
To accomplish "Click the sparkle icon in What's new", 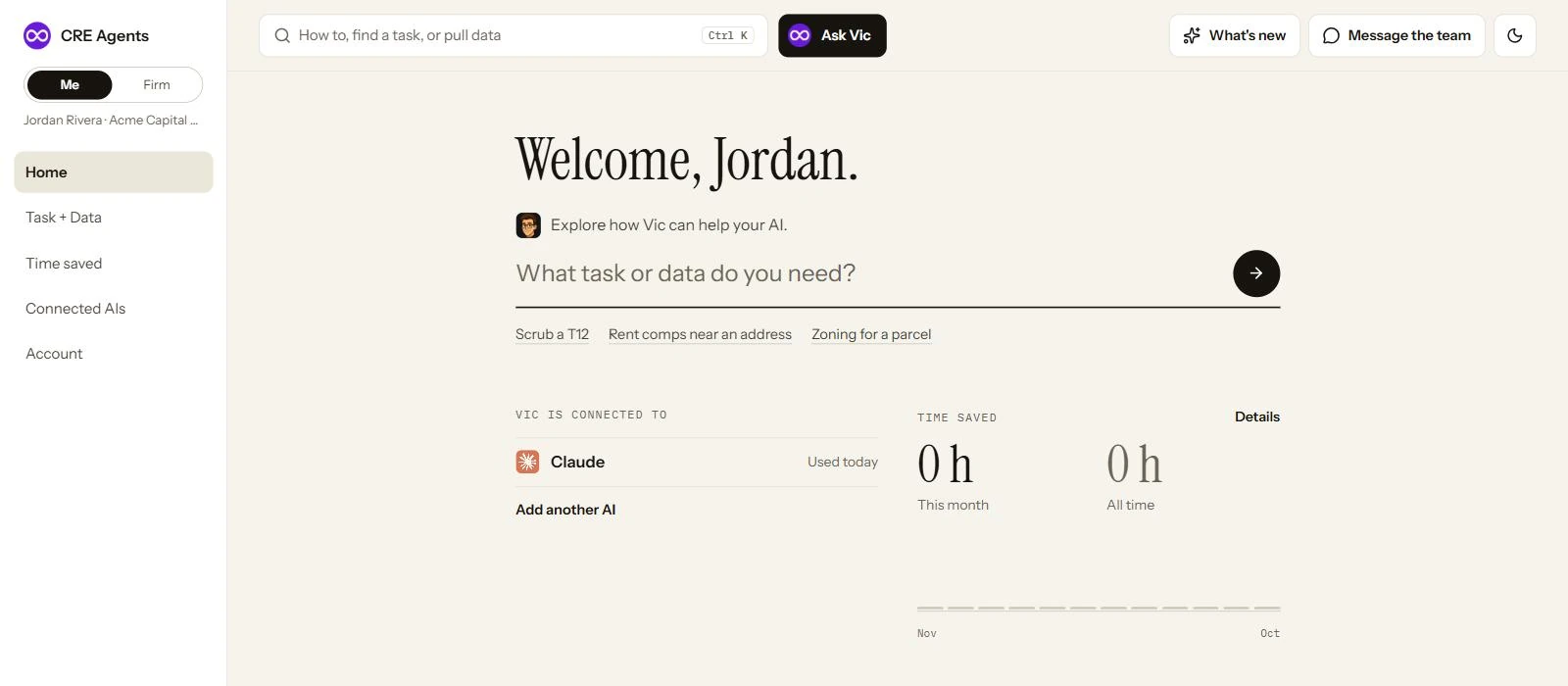I will [x=1192, y=35].
